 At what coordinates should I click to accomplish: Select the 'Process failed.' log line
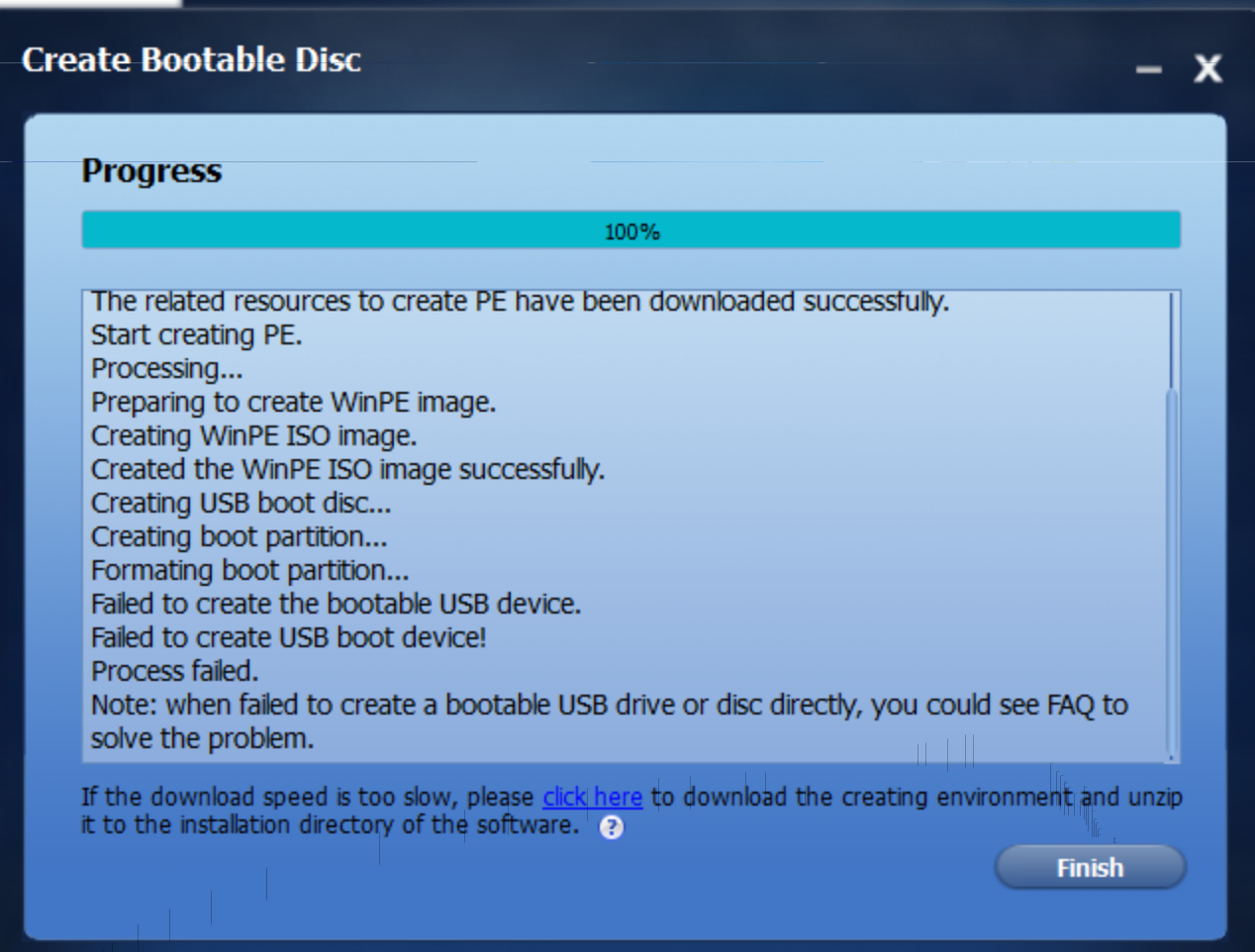tap(174, 671)
